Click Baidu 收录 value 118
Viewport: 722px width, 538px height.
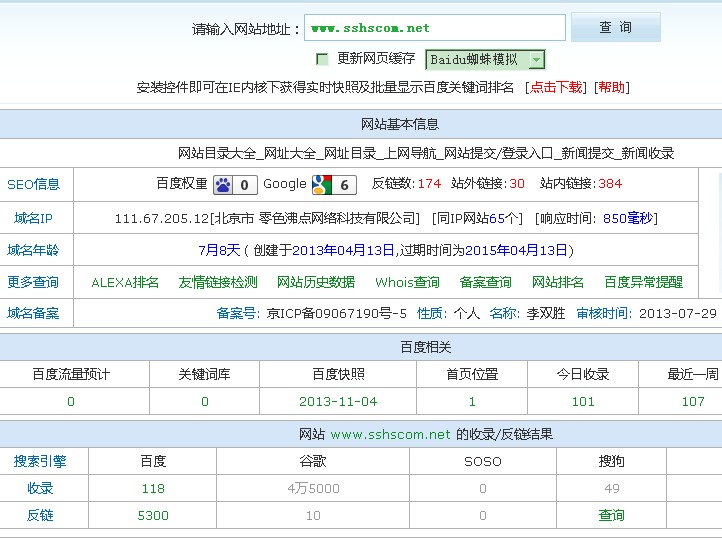click(x=153, y=488)
